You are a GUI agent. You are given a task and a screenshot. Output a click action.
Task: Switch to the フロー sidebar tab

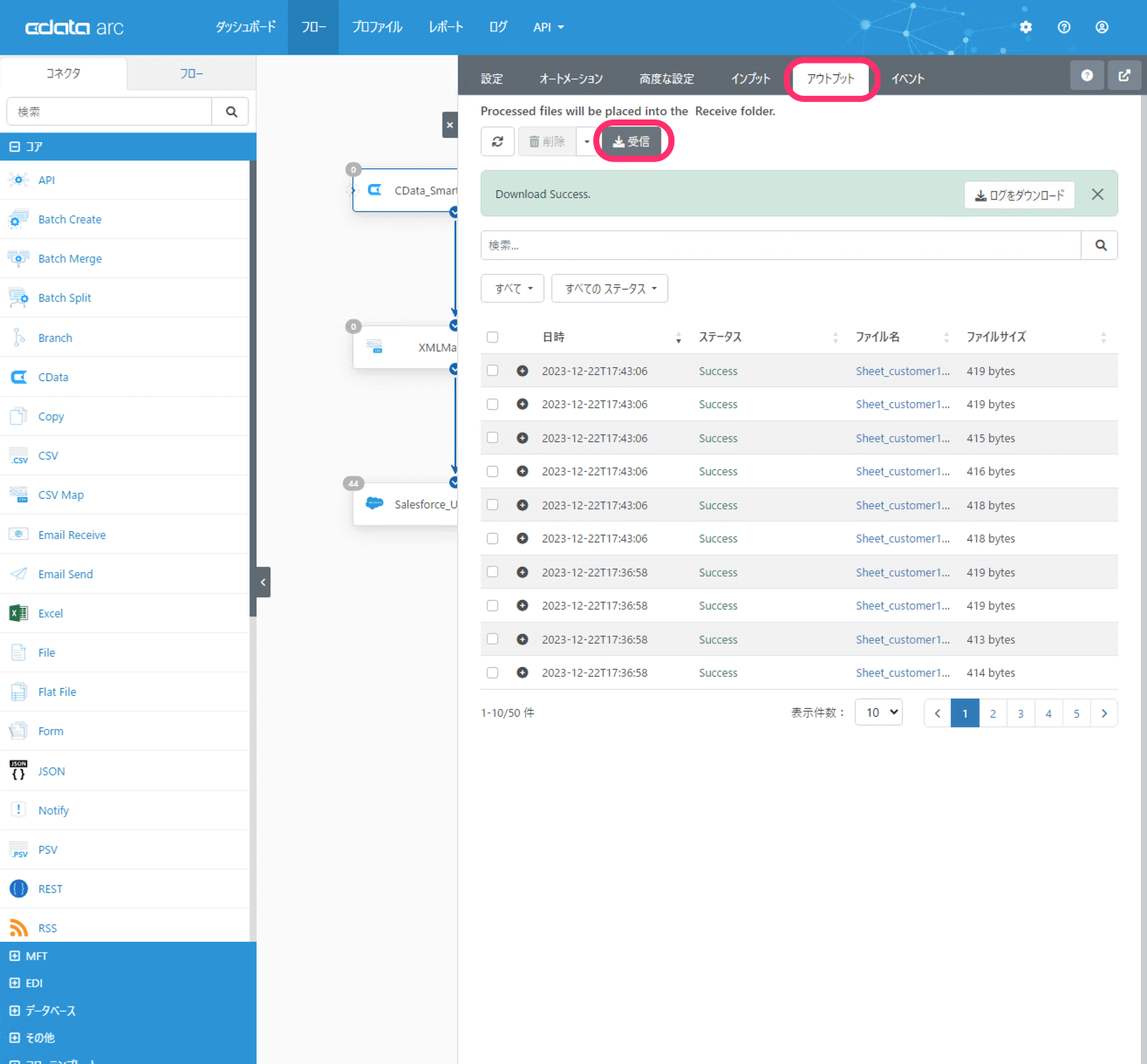(x=192, y=73)
